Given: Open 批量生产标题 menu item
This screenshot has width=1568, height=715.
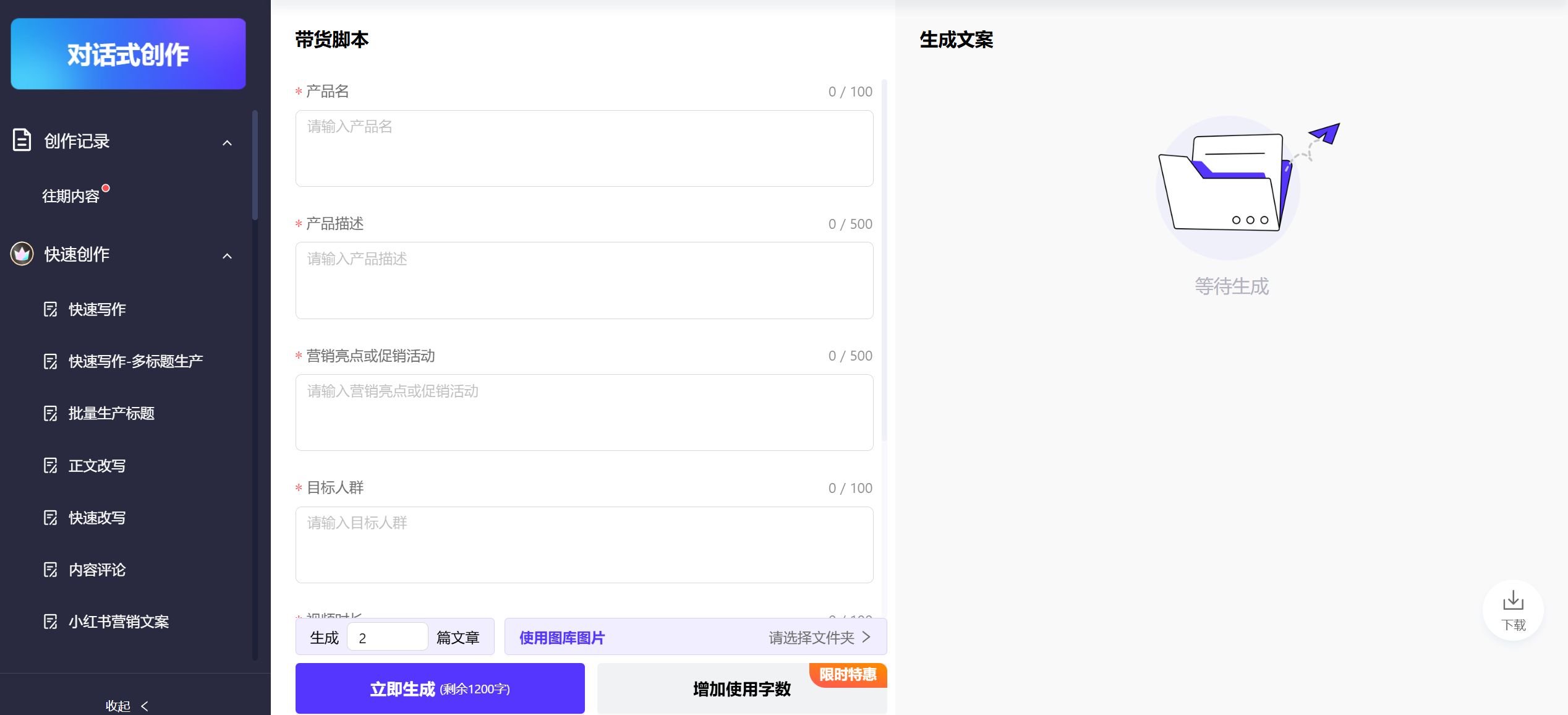Looking at the screenshot, I should coord(111,413).
